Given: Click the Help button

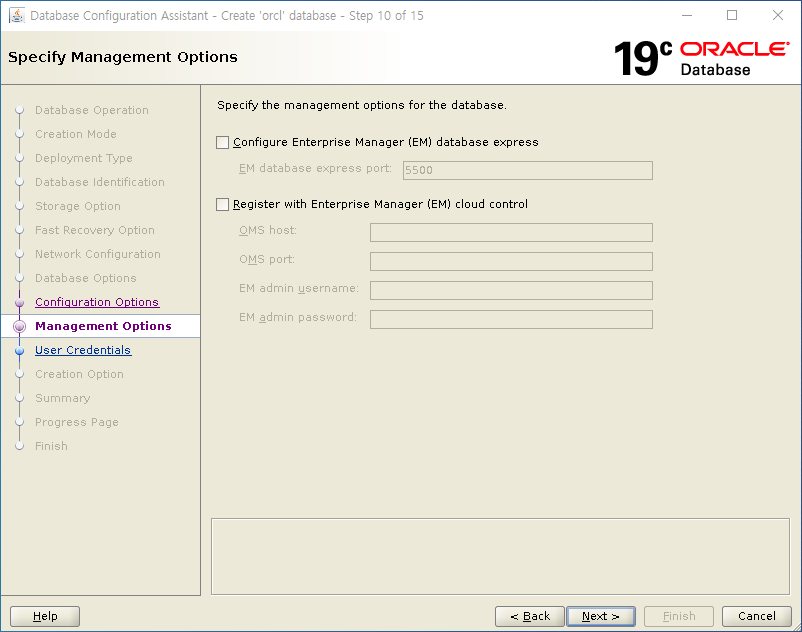Looking at the screenshot, I should tap(45, 616).
